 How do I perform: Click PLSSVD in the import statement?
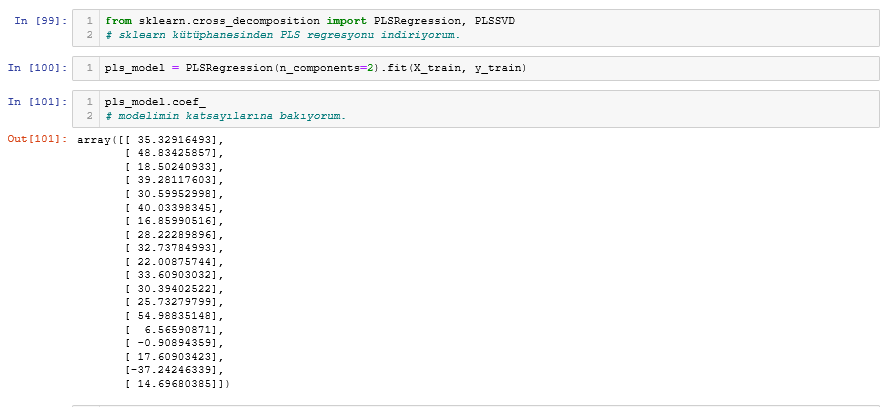(x=495, y=21)
